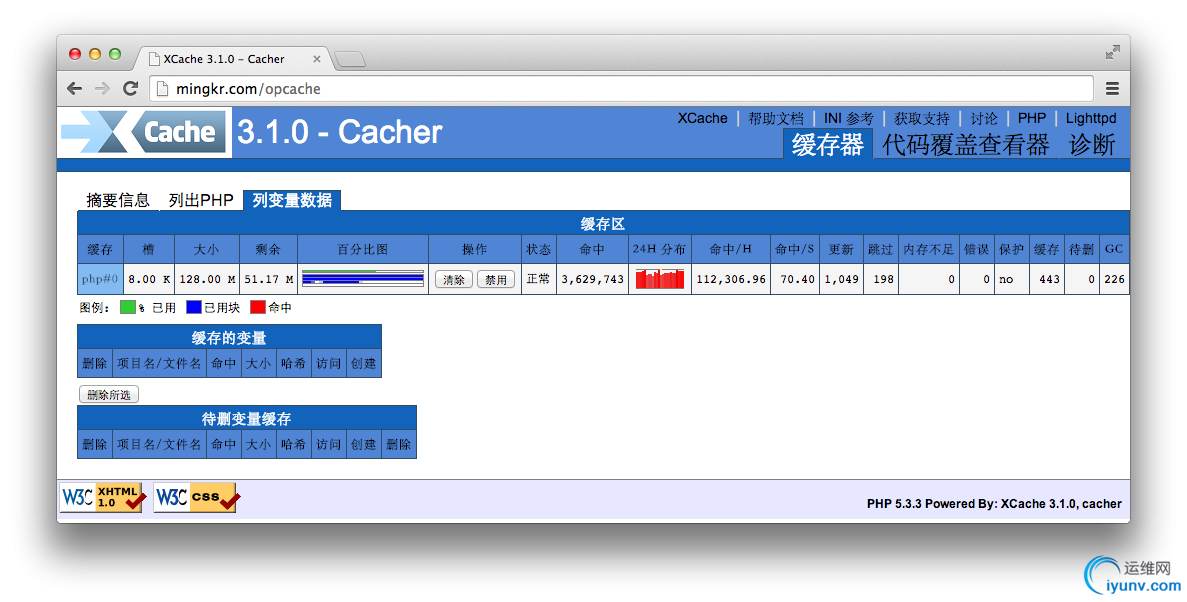Focus the address bar with mingkr.com/opcache
The image size is (1187, 602).
click(622, 89)
